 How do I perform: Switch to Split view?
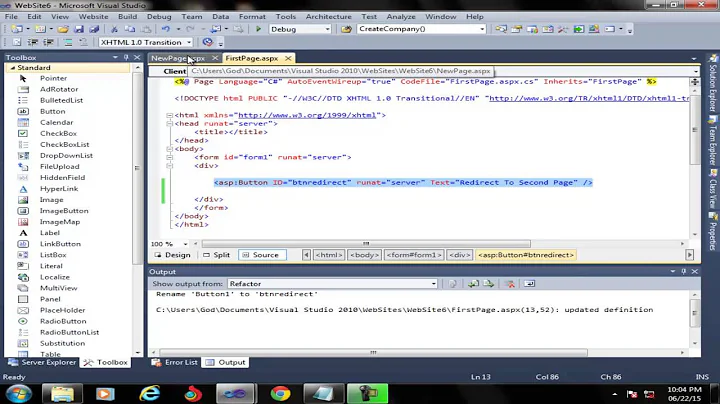pos(216,255)
